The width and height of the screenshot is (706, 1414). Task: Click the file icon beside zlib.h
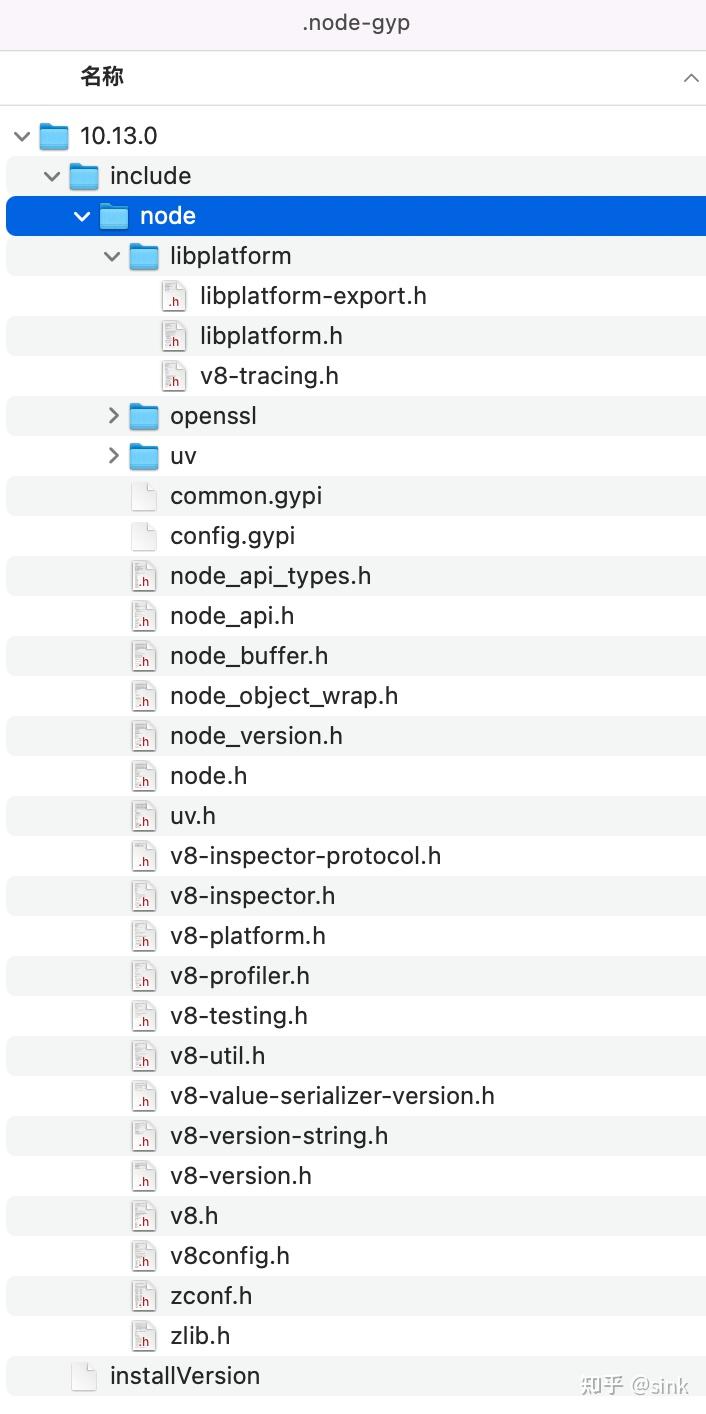143,1336
